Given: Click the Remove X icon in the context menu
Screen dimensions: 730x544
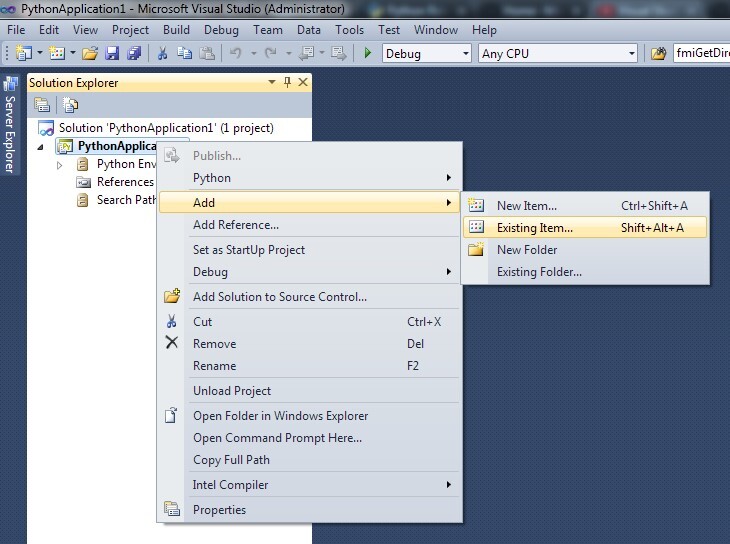Looking at the screenshot, I should click(172, 342).
